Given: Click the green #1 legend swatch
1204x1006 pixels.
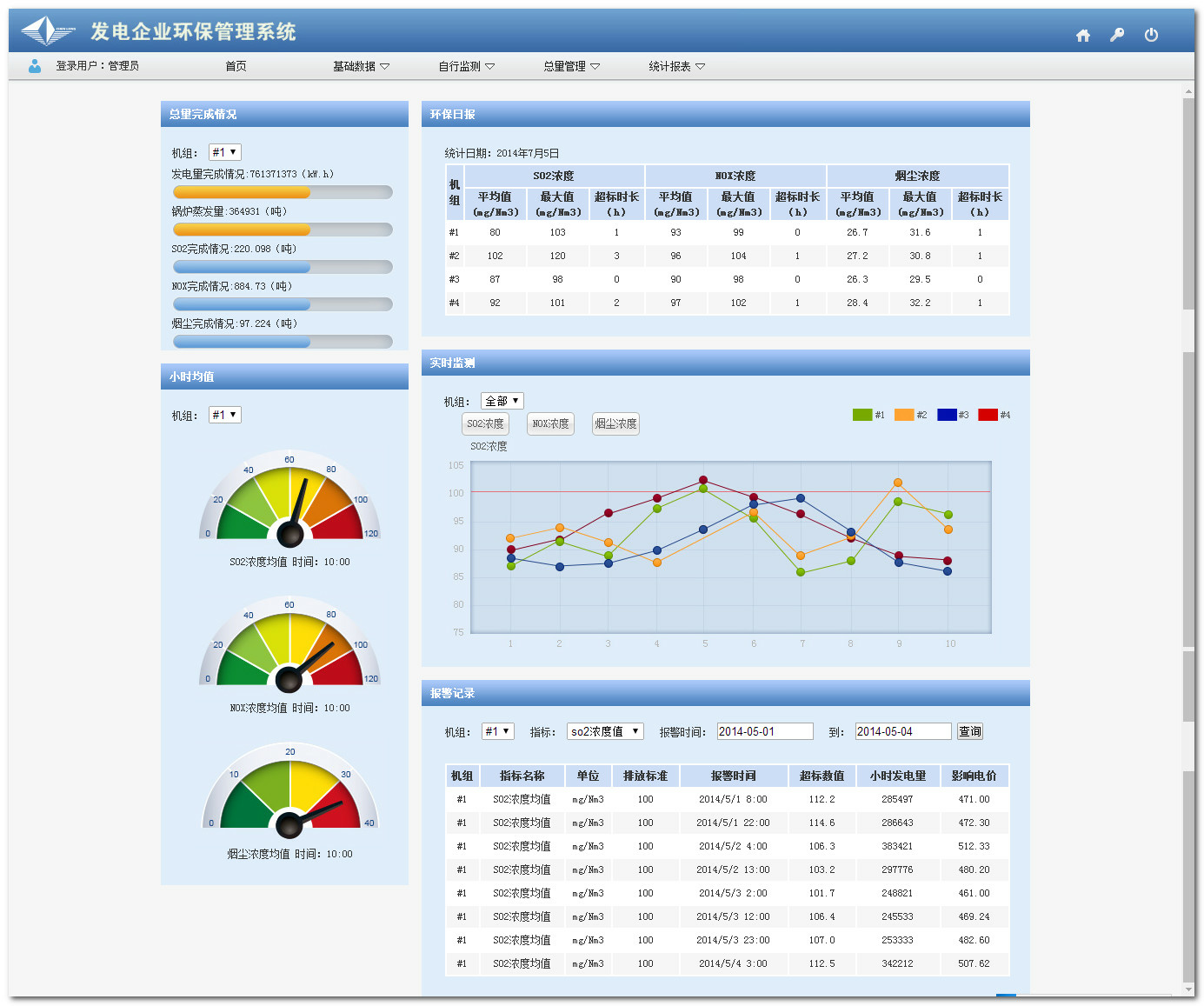Looking at the screenshot, I should pyautogui.click(x=861, y=415).
